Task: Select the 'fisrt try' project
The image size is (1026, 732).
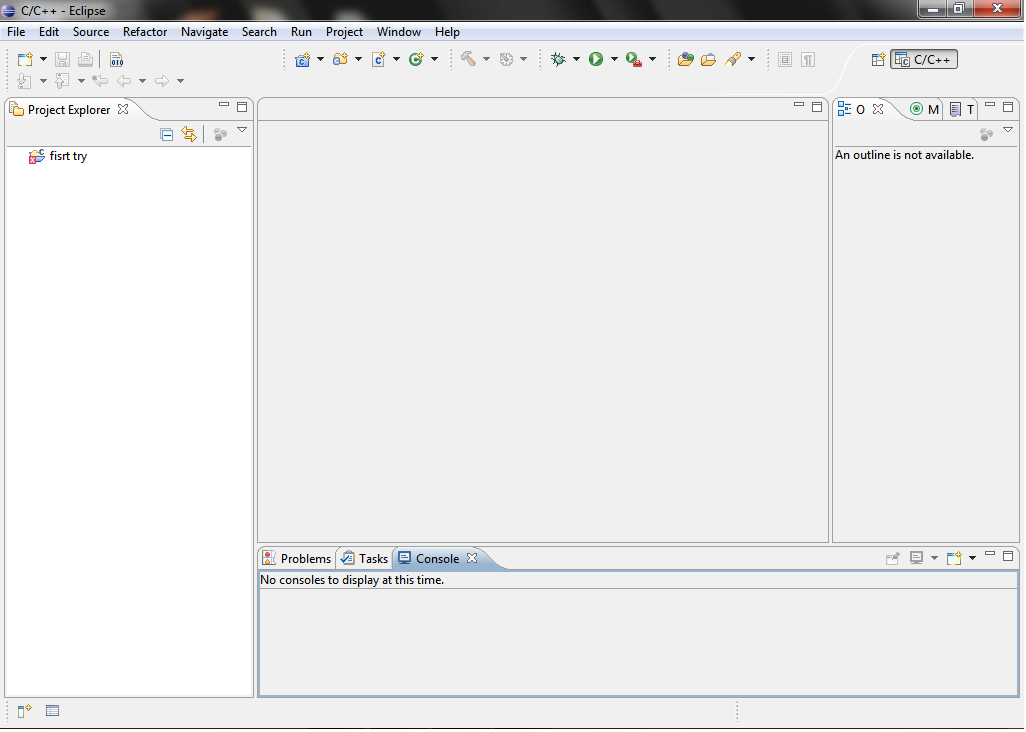Action: click(x=66, y=156)
